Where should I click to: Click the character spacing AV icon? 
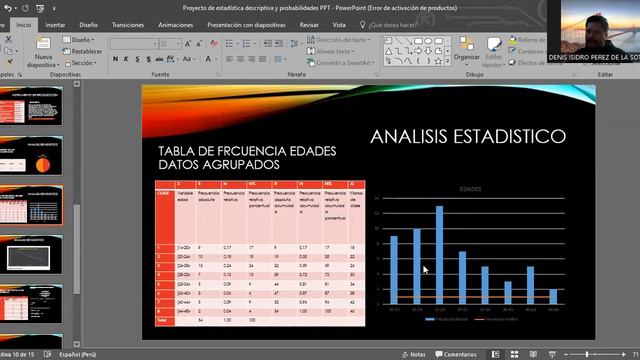[x=170, y=59]
